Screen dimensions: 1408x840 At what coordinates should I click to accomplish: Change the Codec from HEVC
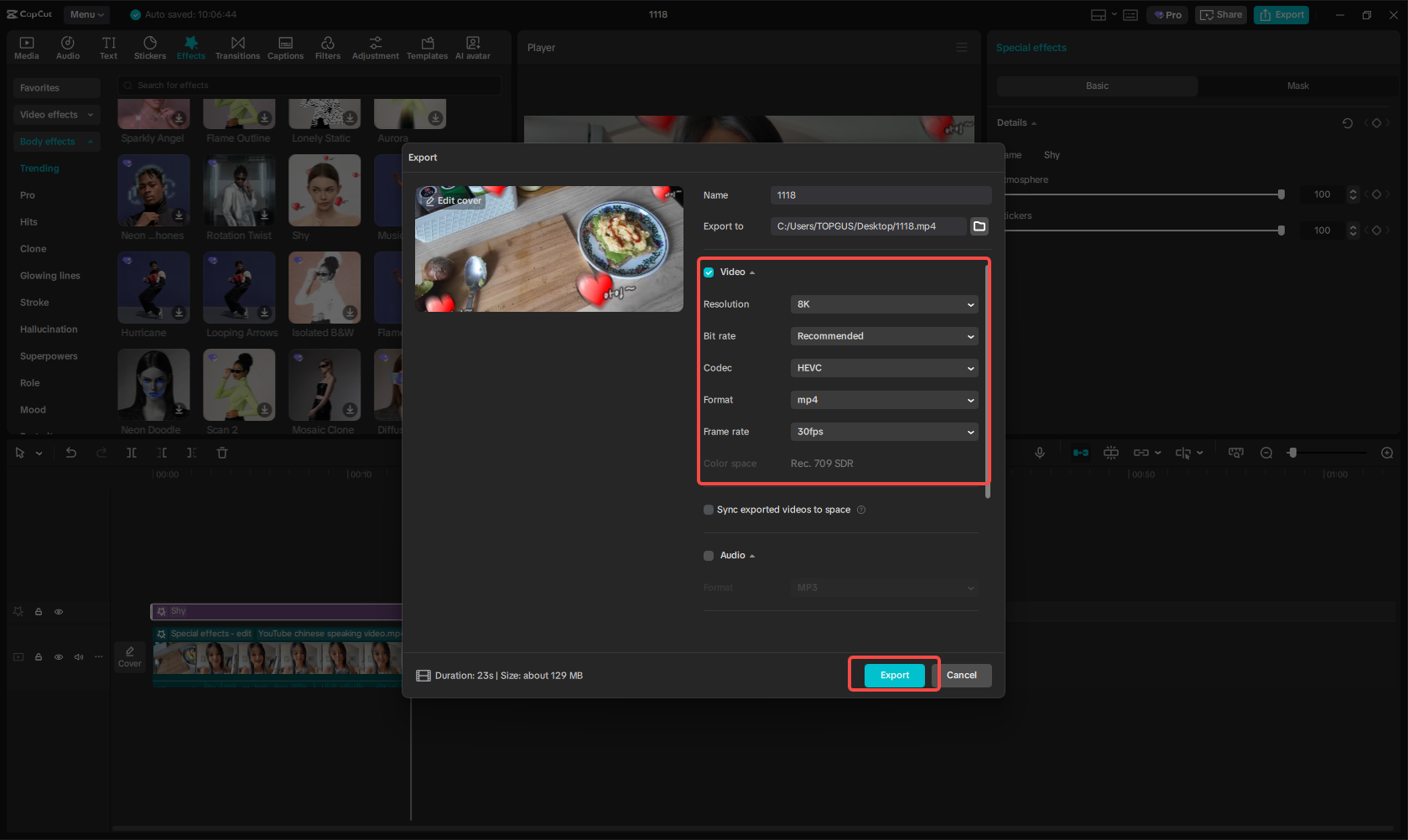click(884, 368)
